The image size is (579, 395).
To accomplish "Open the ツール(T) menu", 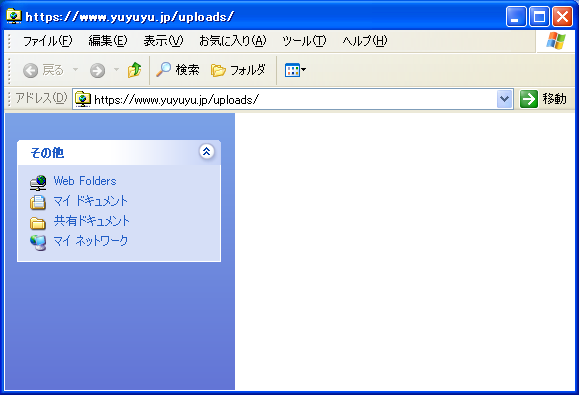I will tap(304, 41).
